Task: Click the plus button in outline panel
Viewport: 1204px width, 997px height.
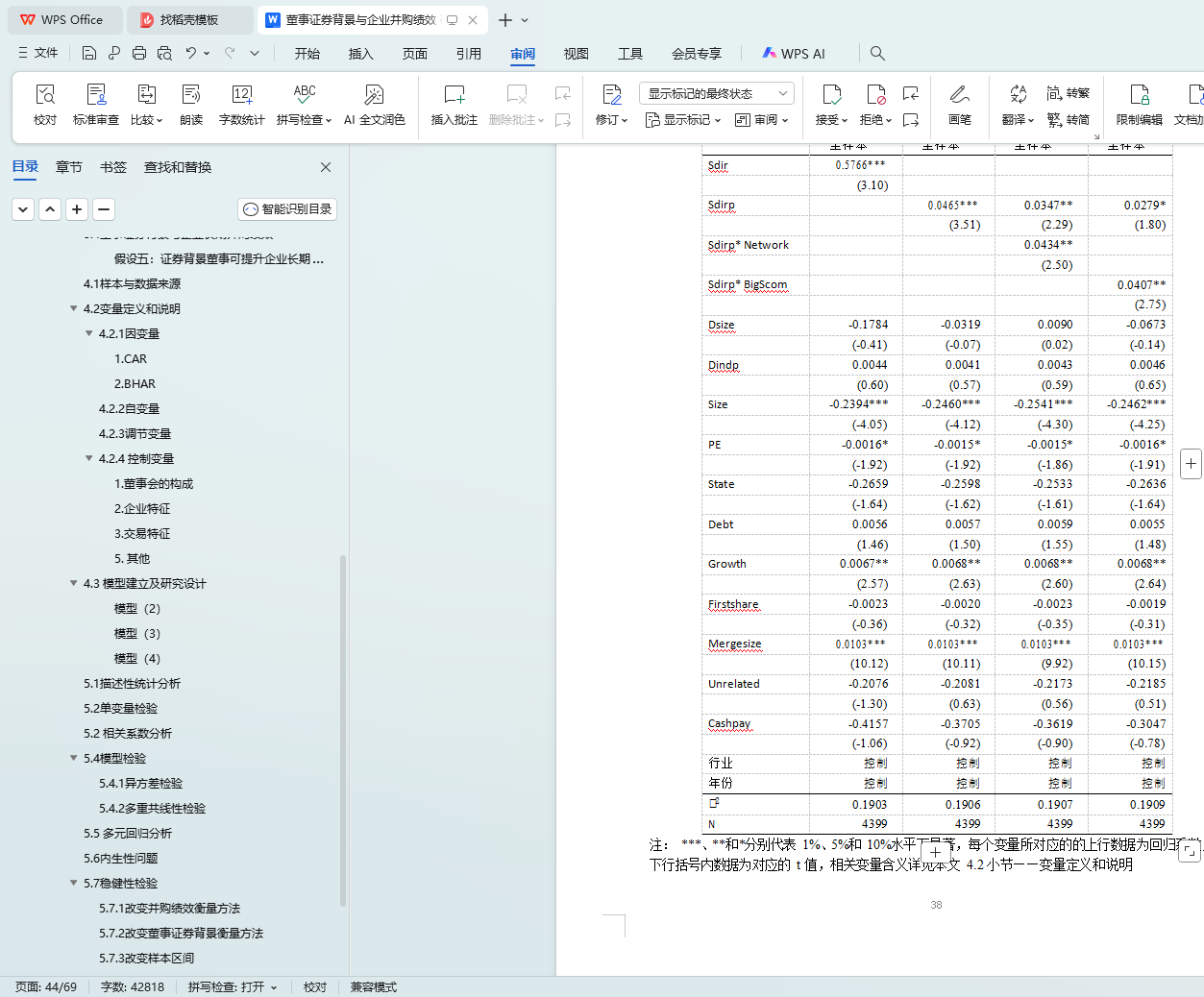Action: [77, 208]
